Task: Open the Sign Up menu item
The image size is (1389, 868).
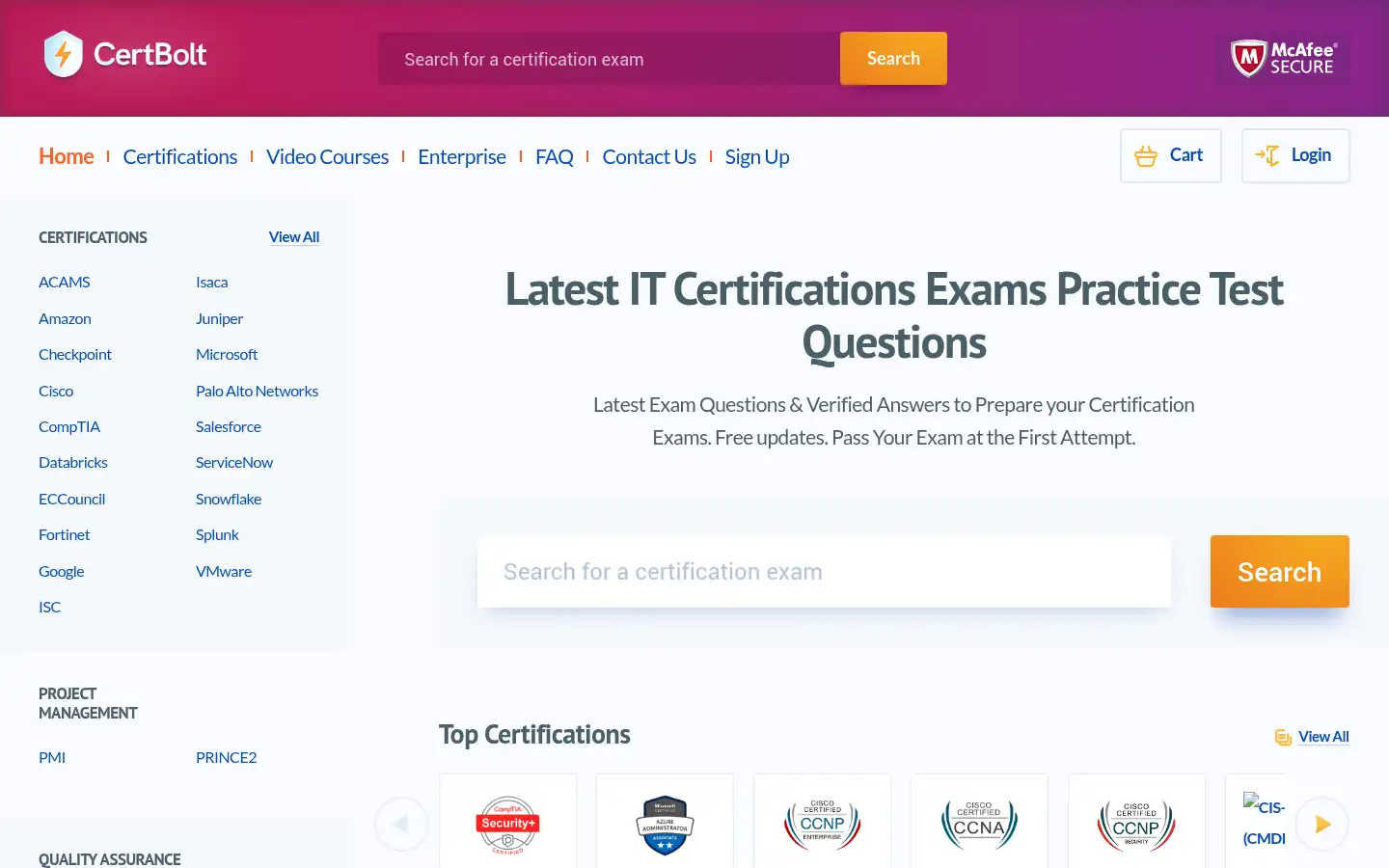Action: [757, 156]
